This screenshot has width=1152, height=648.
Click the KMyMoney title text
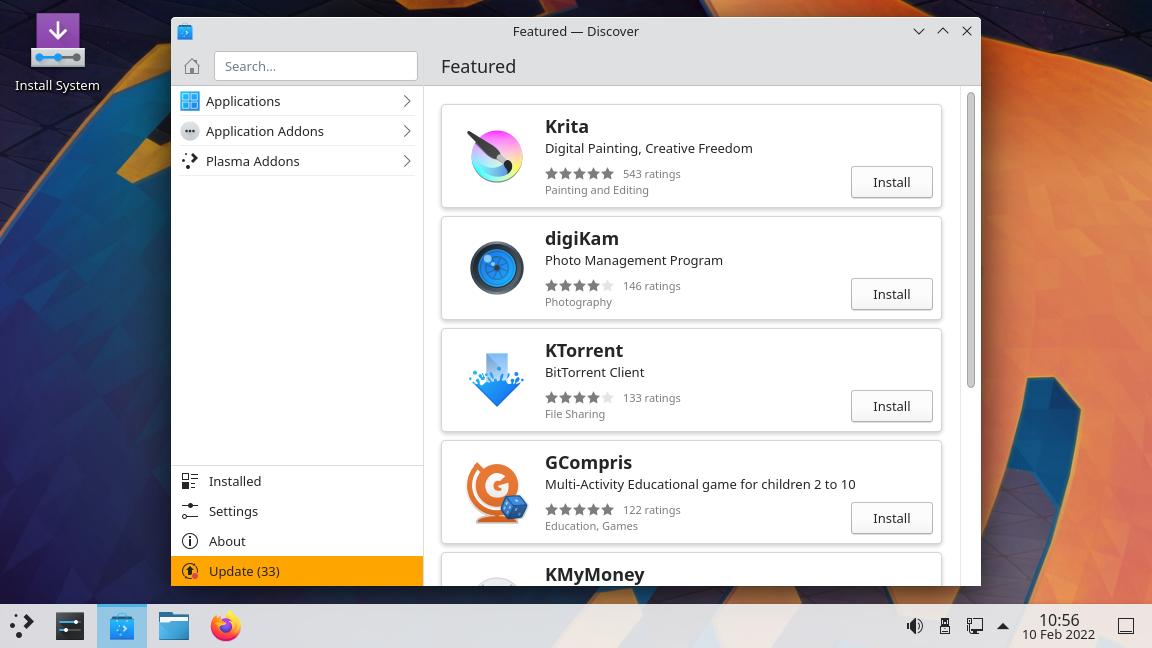tap(594, 575)
